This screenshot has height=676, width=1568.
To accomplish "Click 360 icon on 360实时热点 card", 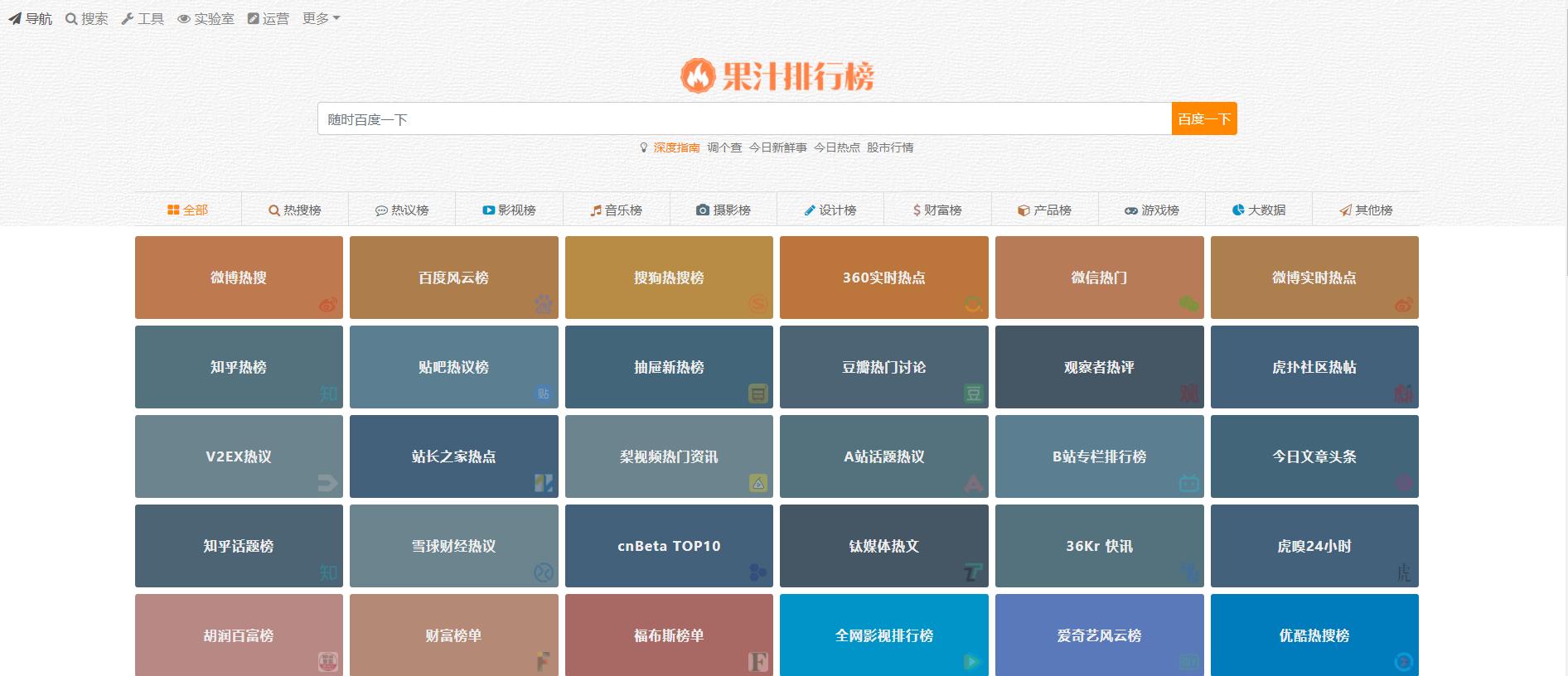I will click(974, 305).
